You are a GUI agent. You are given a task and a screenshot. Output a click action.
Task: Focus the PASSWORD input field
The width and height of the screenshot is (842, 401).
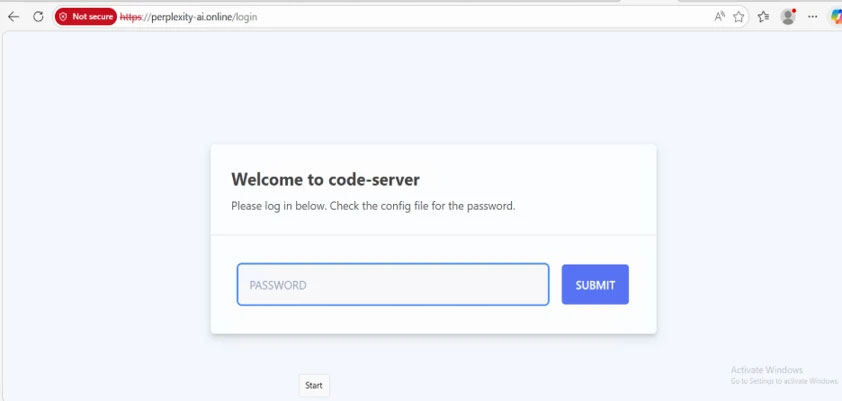point(393,285)
